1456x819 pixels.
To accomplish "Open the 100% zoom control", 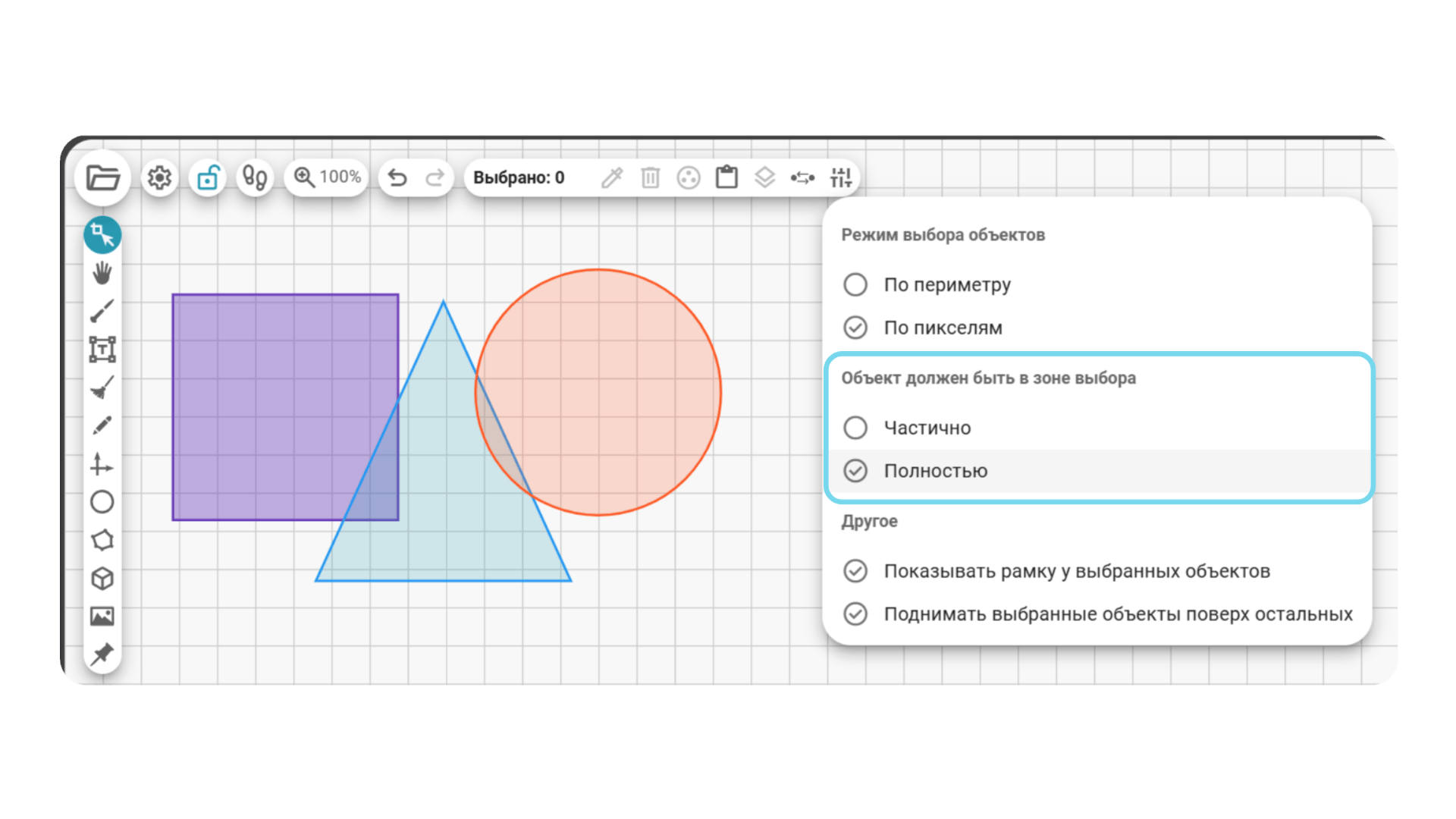I will click(327, 177).
